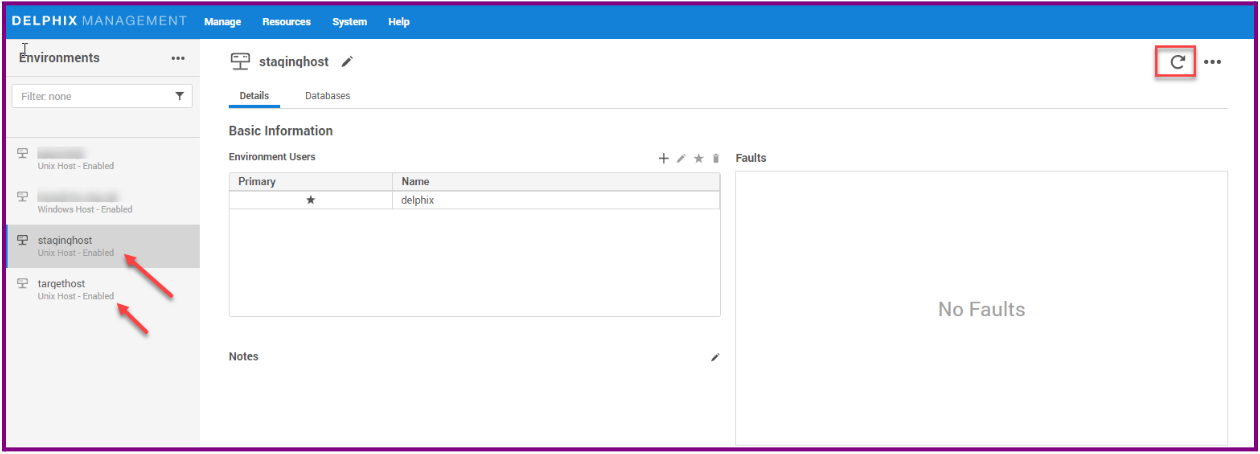Add a new environment user
The height and width of the screenshot is (454, 1260).
click(663, 159)
